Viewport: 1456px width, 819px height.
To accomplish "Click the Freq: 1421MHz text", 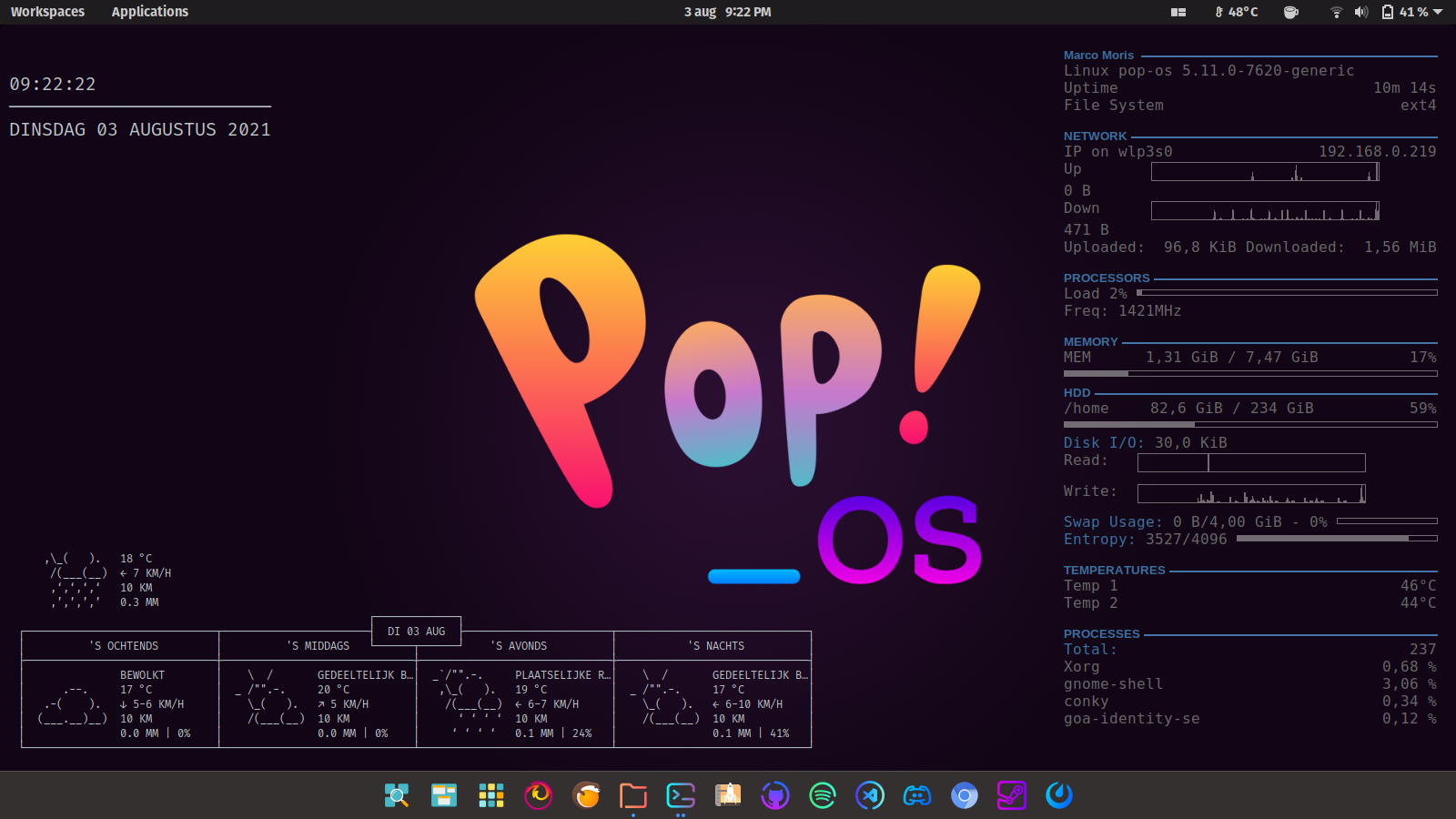I will [x=1123, y=310].
